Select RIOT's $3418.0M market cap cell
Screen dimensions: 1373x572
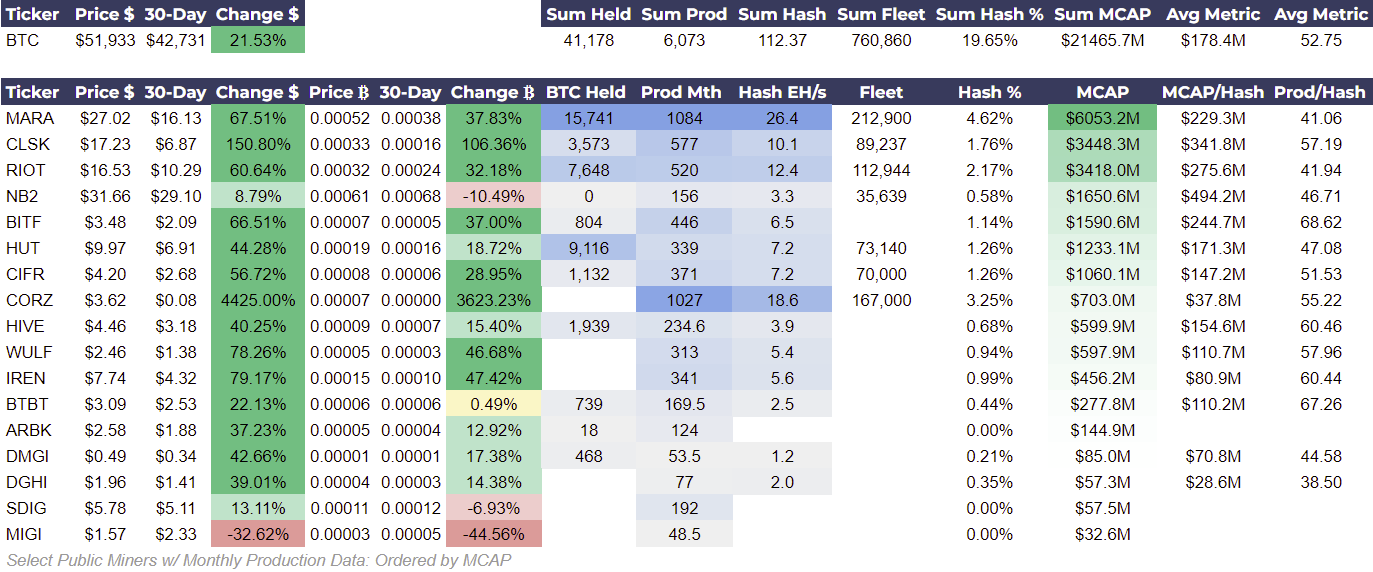tap(1103, 170)
